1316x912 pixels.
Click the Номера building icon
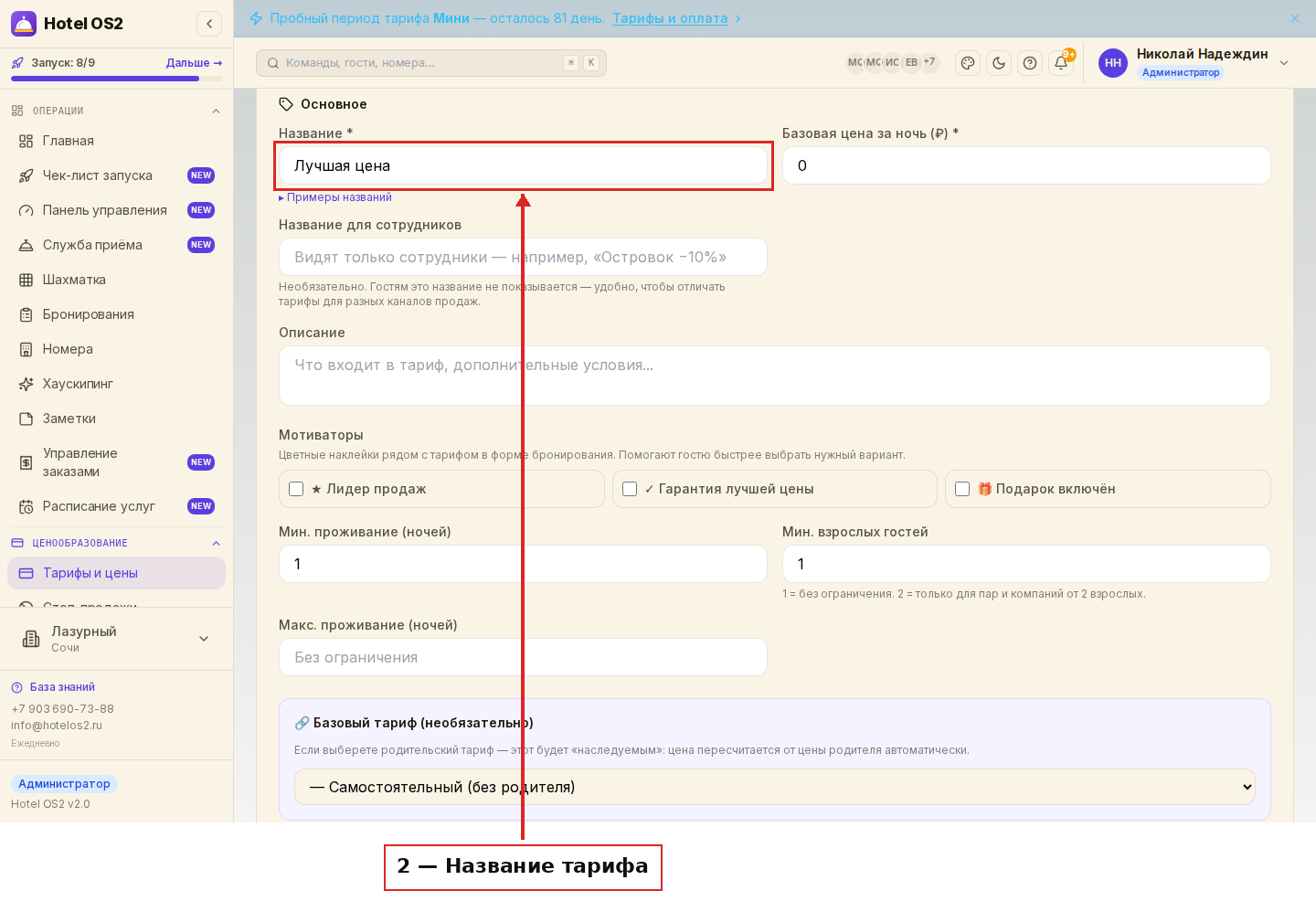(26, 349)
